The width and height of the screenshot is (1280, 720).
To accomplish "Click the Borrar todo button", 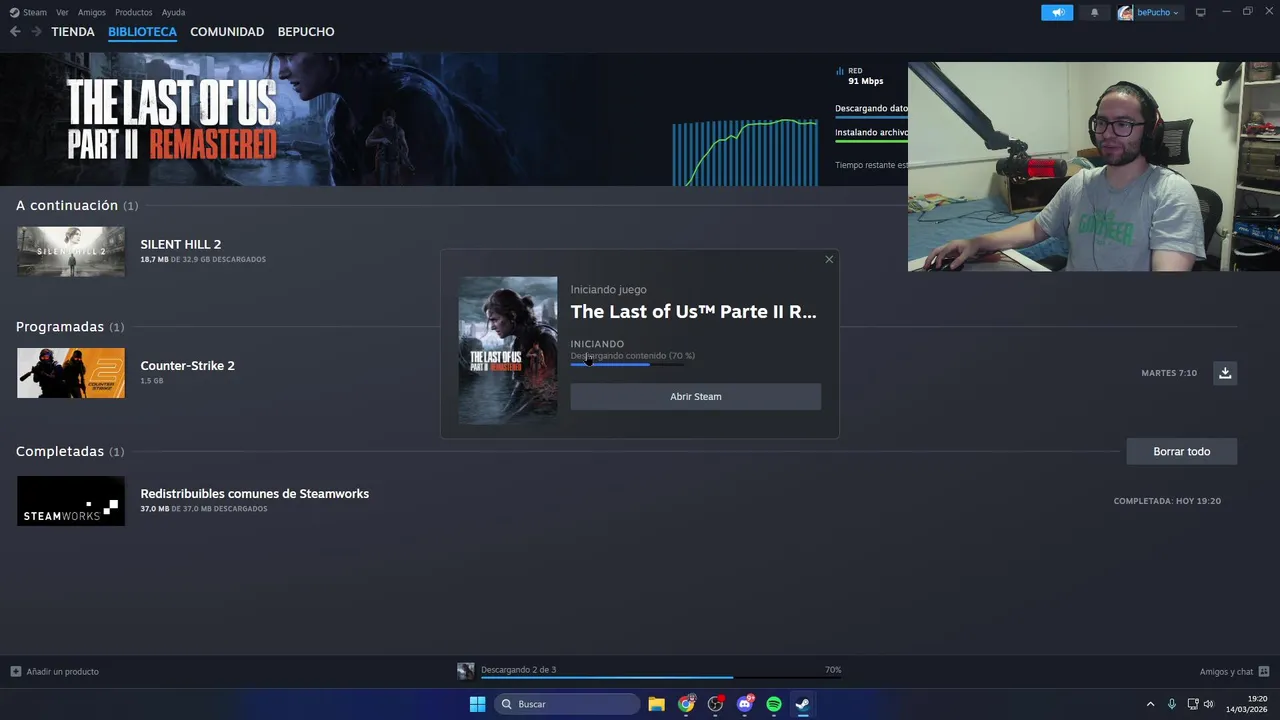I will point(1182,451).
